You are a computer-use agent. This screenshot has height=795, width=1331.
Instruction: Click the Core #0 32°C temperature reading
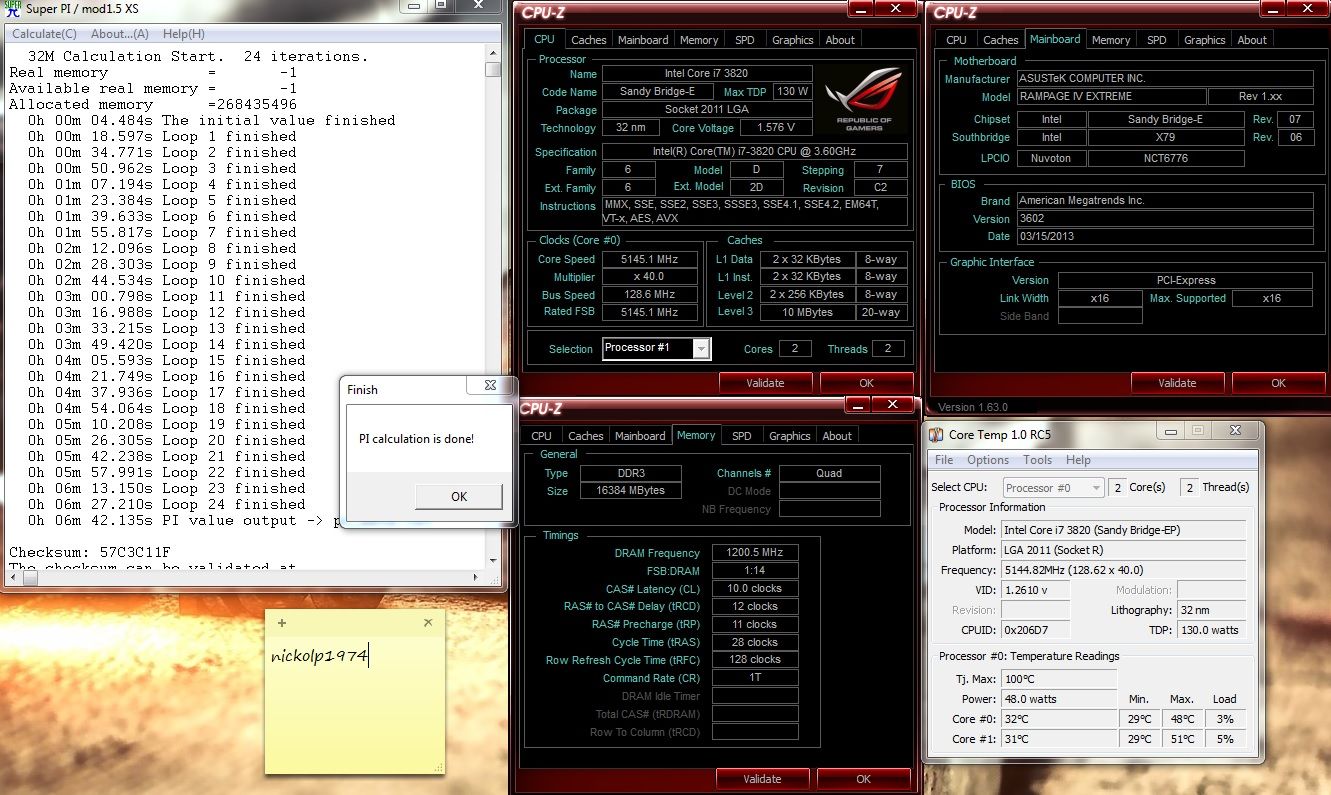tap(1059, 719)
